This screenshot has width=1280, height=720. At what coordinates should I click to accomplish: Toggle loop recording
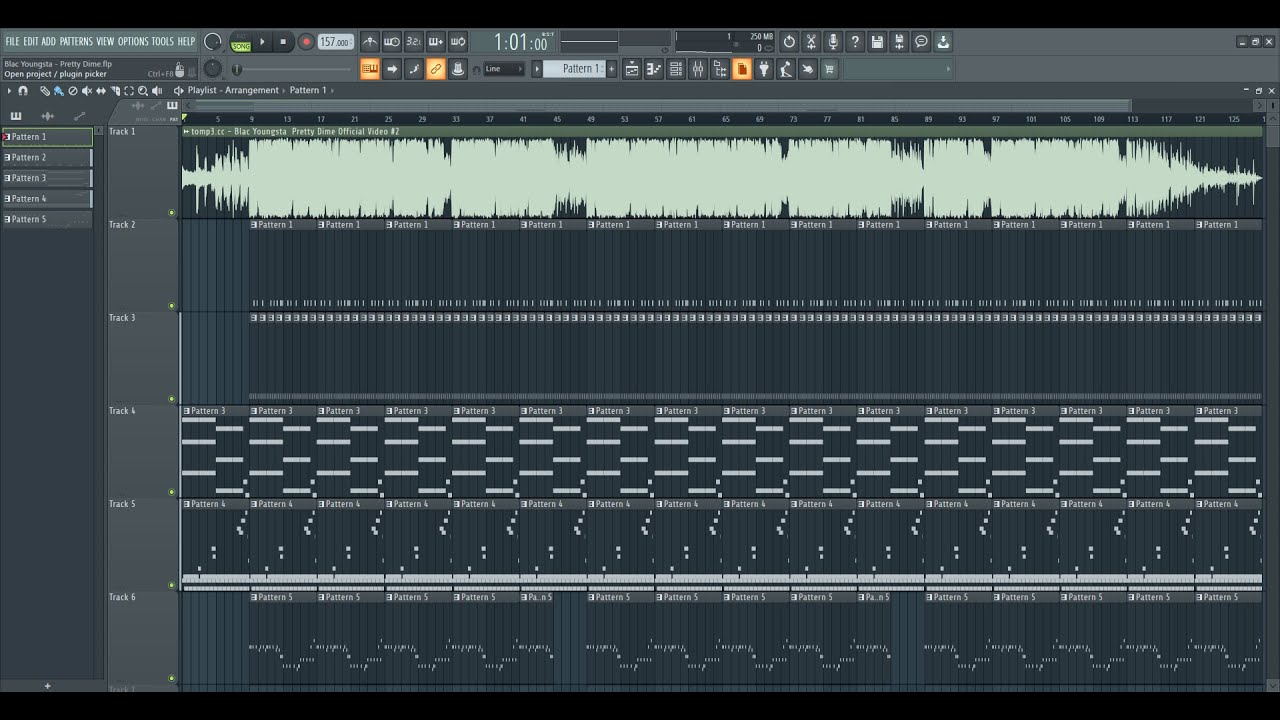457,42
